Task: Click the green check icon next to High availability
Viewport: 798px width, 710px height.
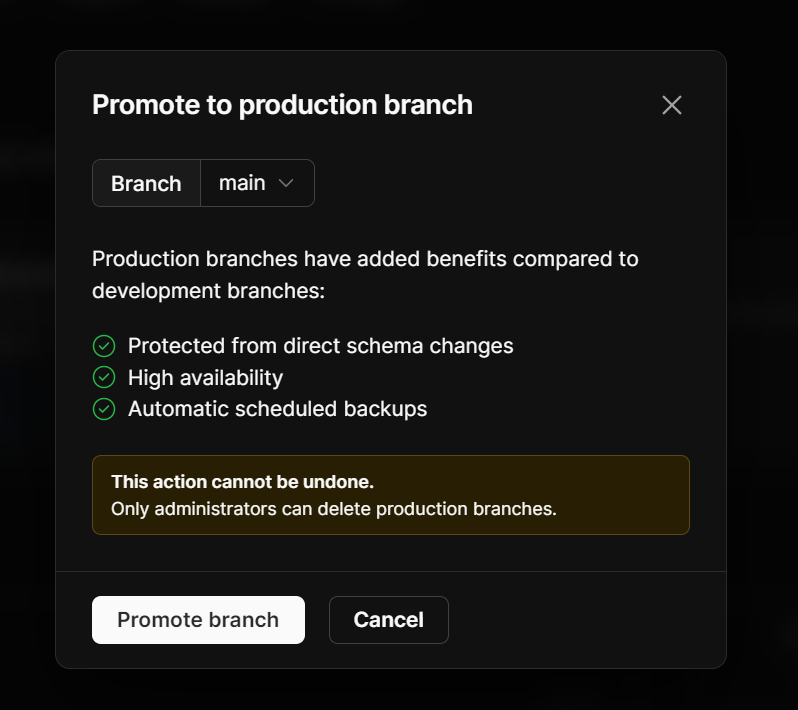Action: click(x=104, y=378)
